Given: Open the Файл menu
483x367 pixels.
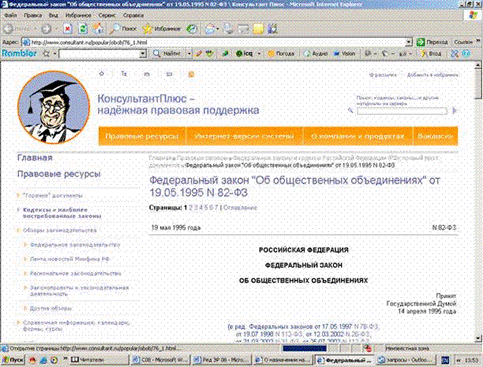Looking at the screenshot, I should 11,15.
